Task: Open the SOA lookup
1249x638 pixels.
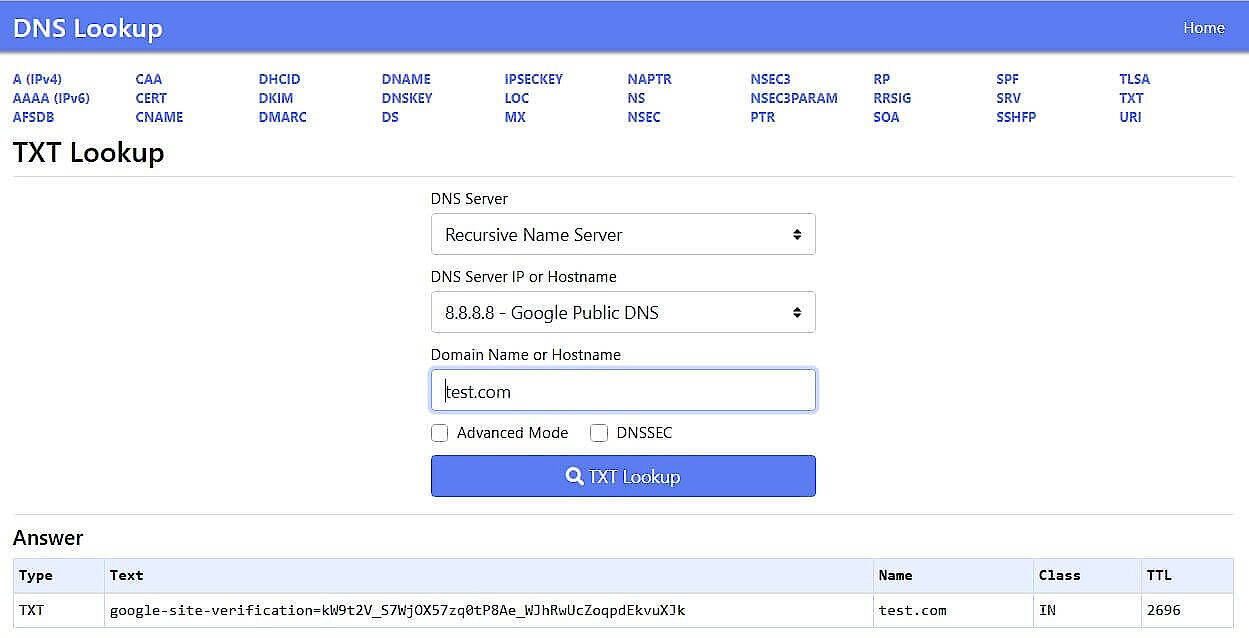Action: pyautogui.click(x=886, y=117)
